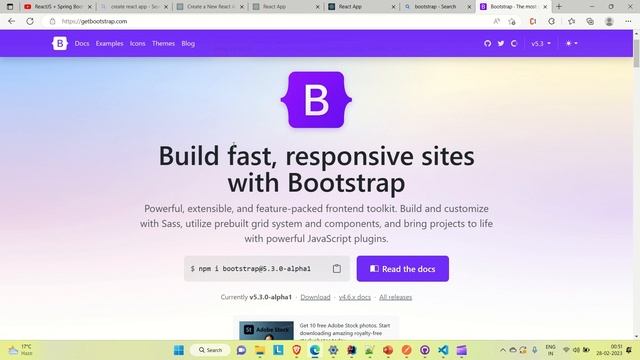Open Visual Studio Code from the taskbar
The width and height of the screenshot is (640, 360).
pyautogui.click(x=443, y=350)
